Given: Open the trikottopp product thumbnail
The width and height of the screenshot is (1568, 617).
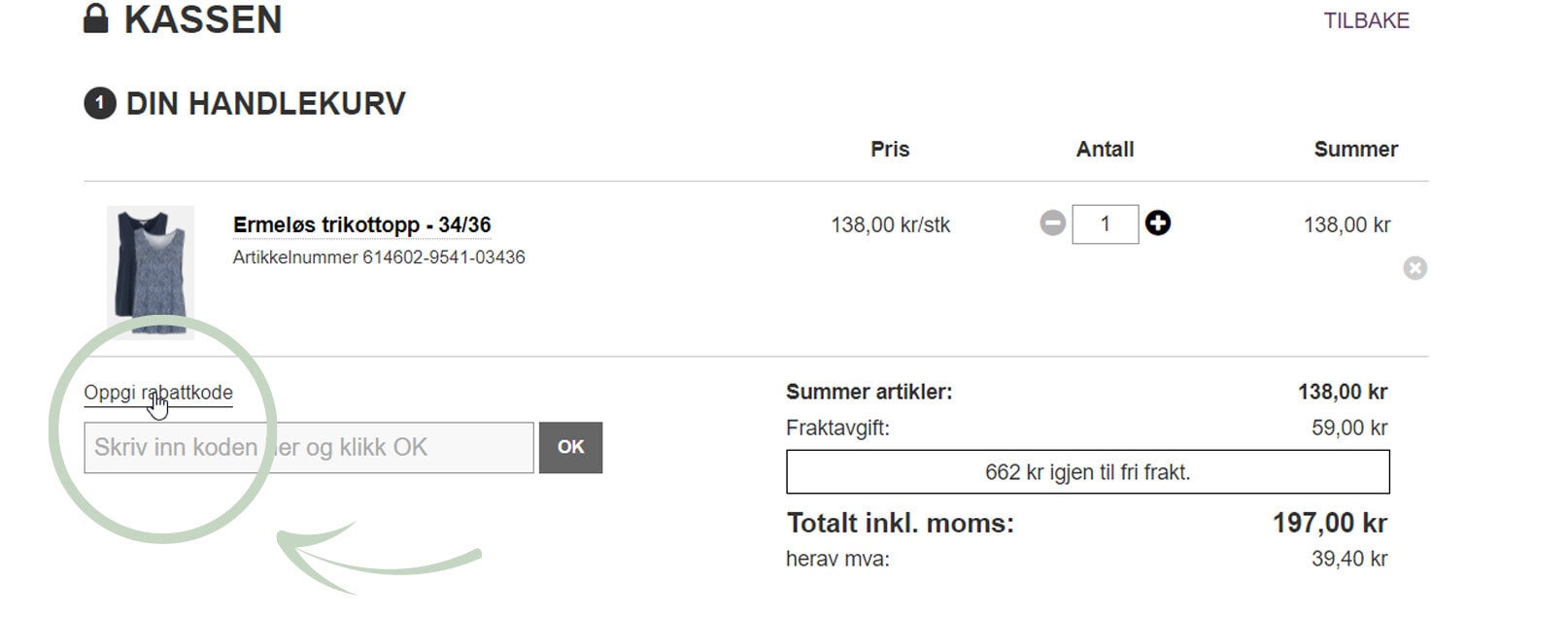Looking at the screenshot, I should click(x=151, y=271).
